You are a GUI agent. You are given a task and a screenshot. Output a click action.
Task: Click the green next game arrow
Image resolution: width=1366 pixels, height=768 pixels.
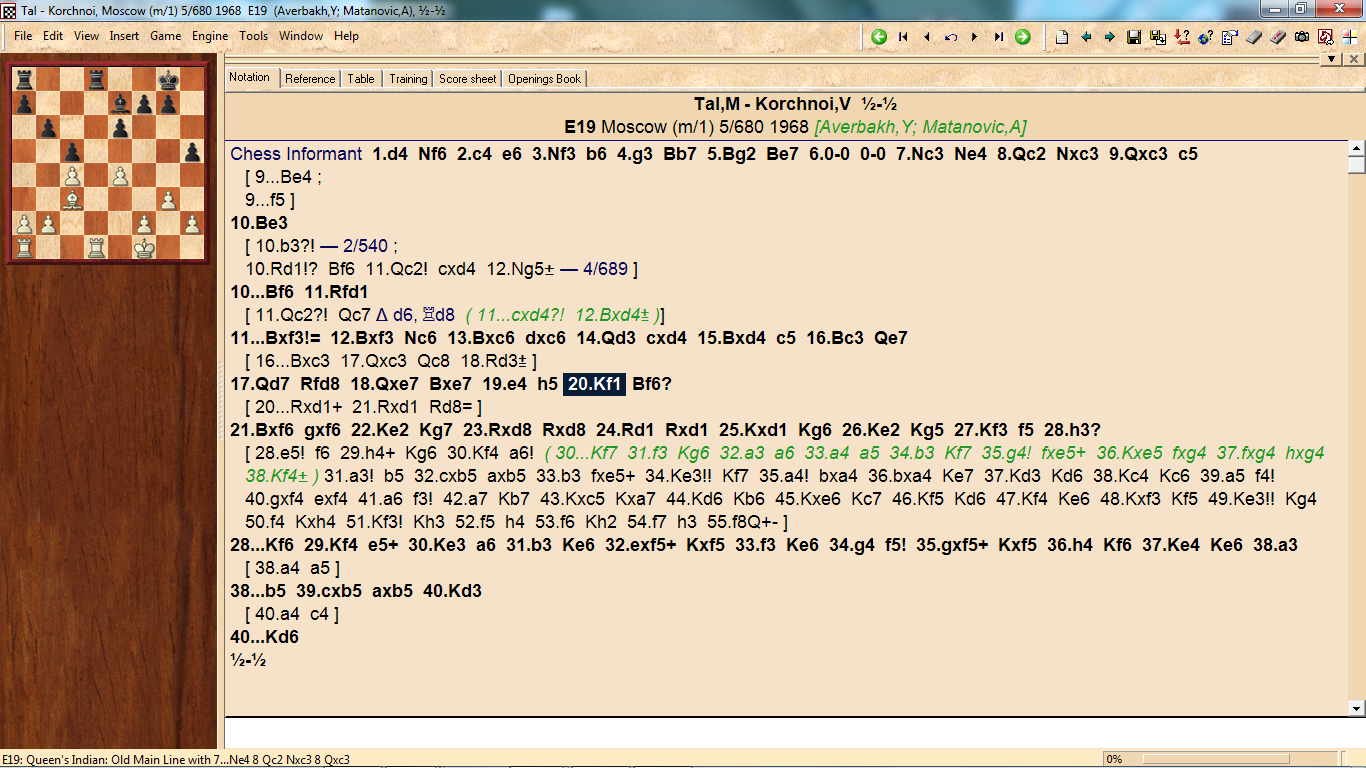coord(1022,37)
